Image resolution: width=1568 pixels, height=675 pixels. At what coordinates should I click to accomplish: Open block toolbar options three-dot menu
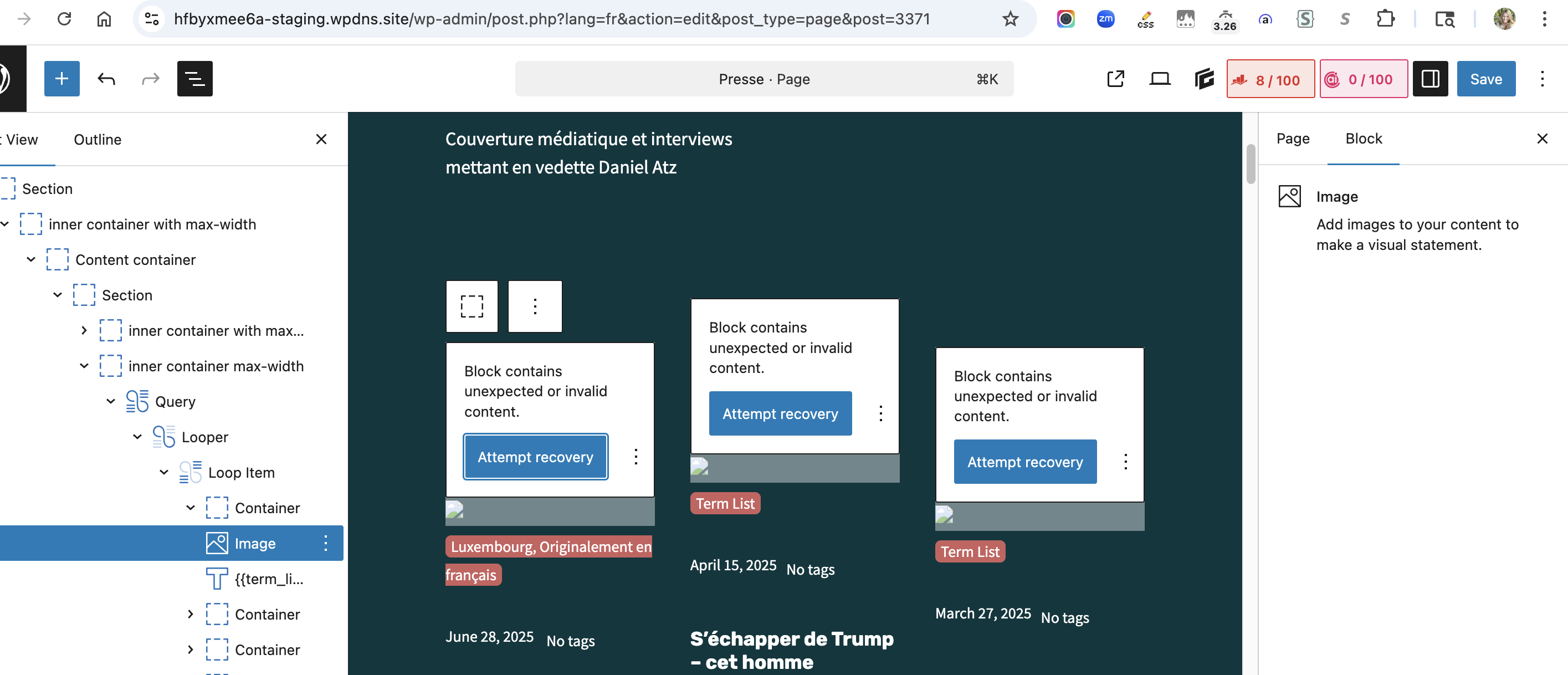(535, 306)
